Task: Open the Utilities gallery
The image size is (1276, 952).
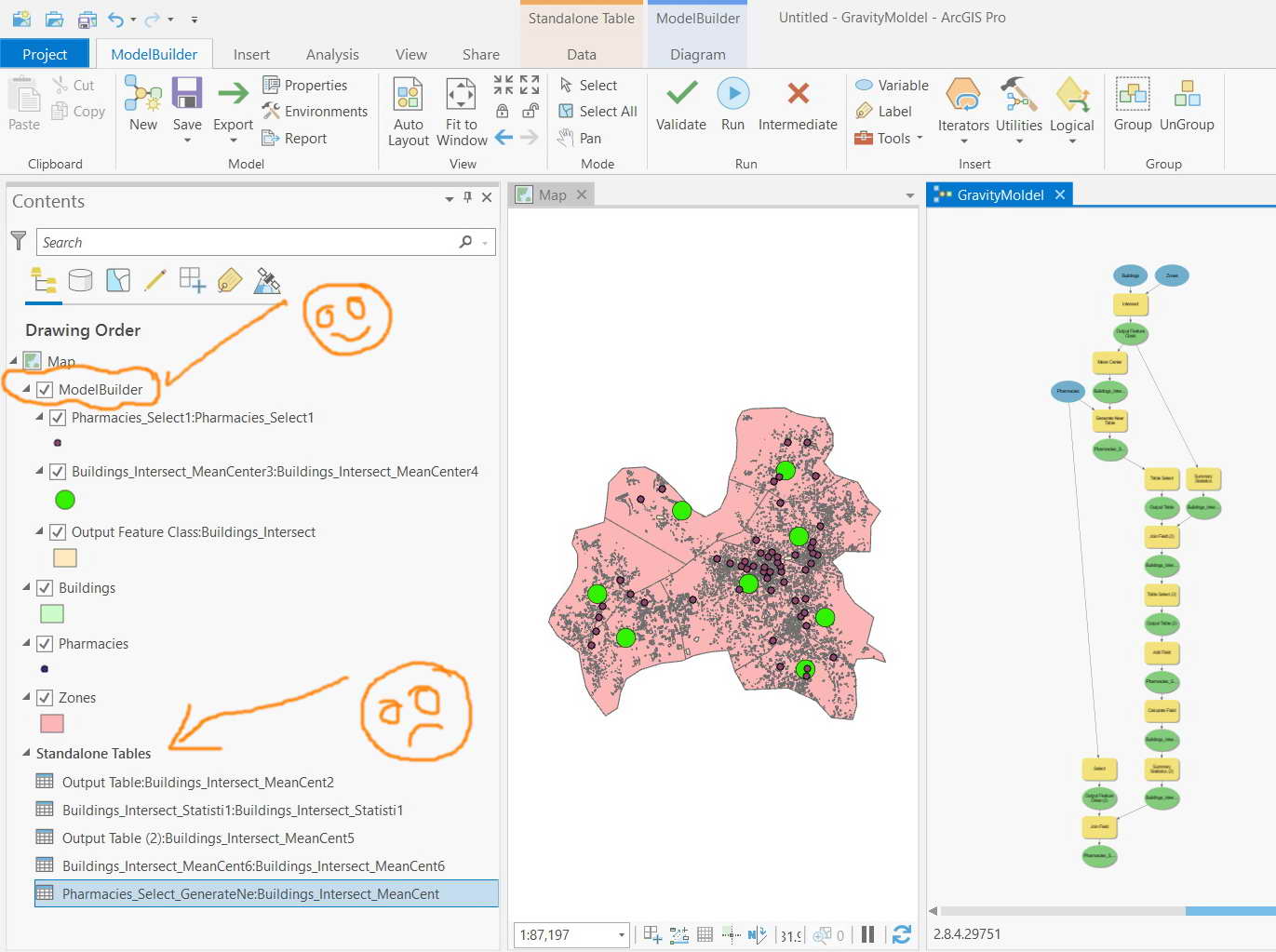Action: [x=1018, y=104]
